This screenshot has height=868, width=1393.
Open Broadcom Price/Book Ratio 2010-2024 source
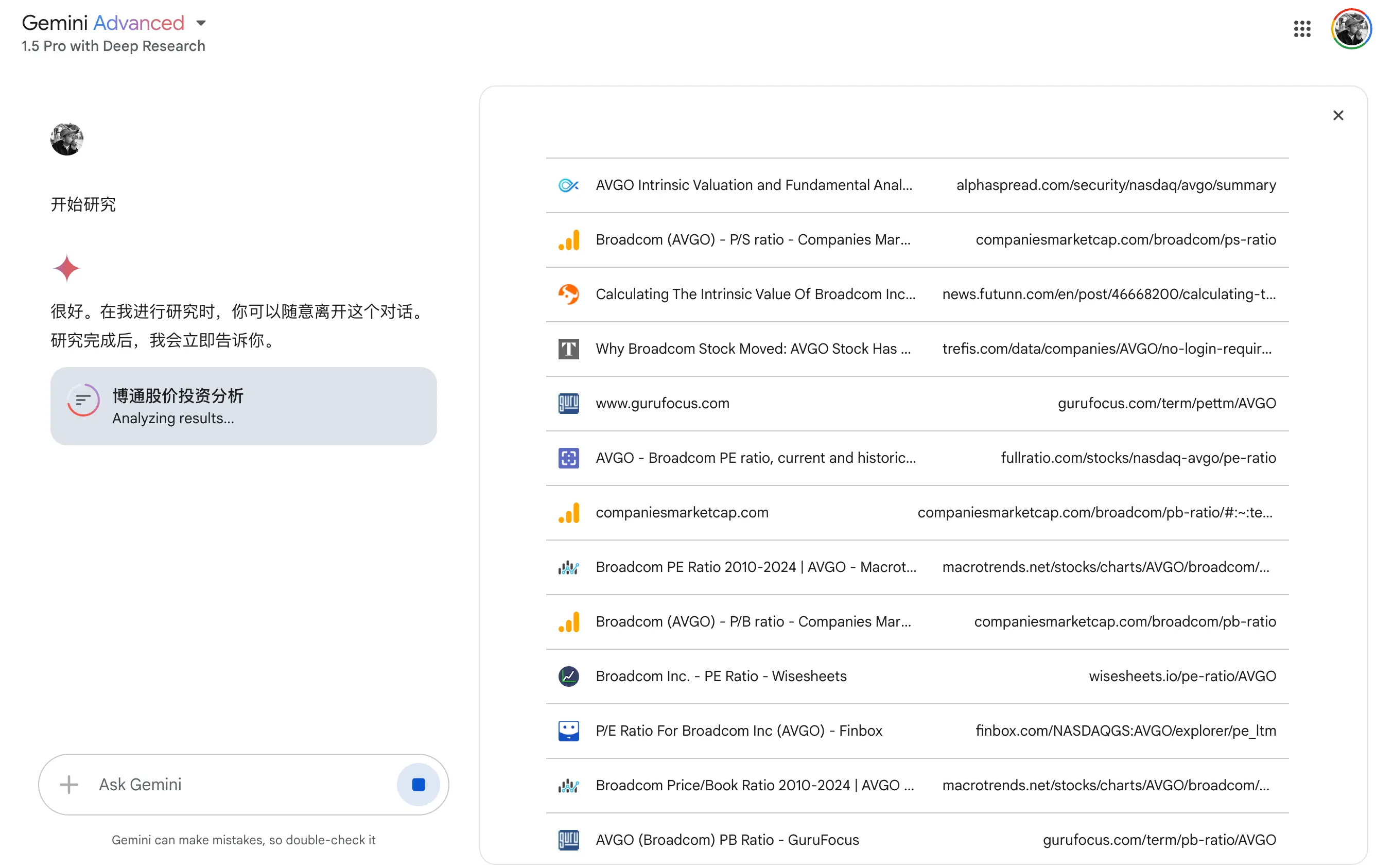pos(755,785)
